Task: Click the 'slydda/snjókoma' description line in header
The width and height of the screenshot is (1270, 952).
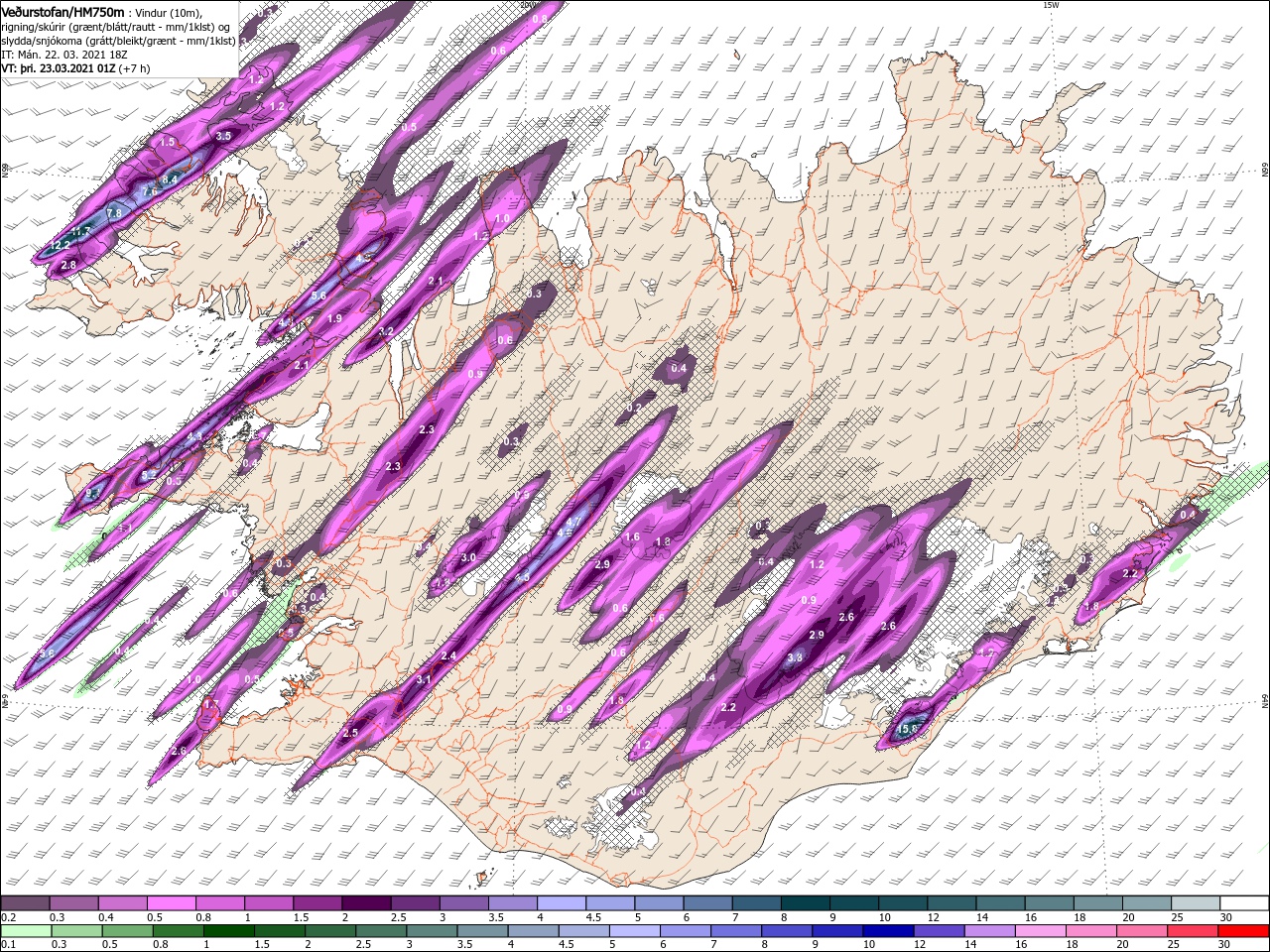Action: pos(118,41)
